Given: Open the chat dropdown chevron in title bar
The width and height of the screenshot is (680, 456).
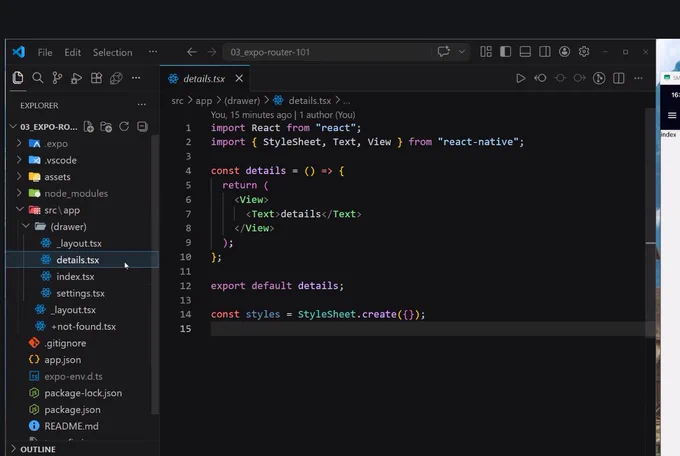Looking at the screenshot, I should (x=462, y=52).
